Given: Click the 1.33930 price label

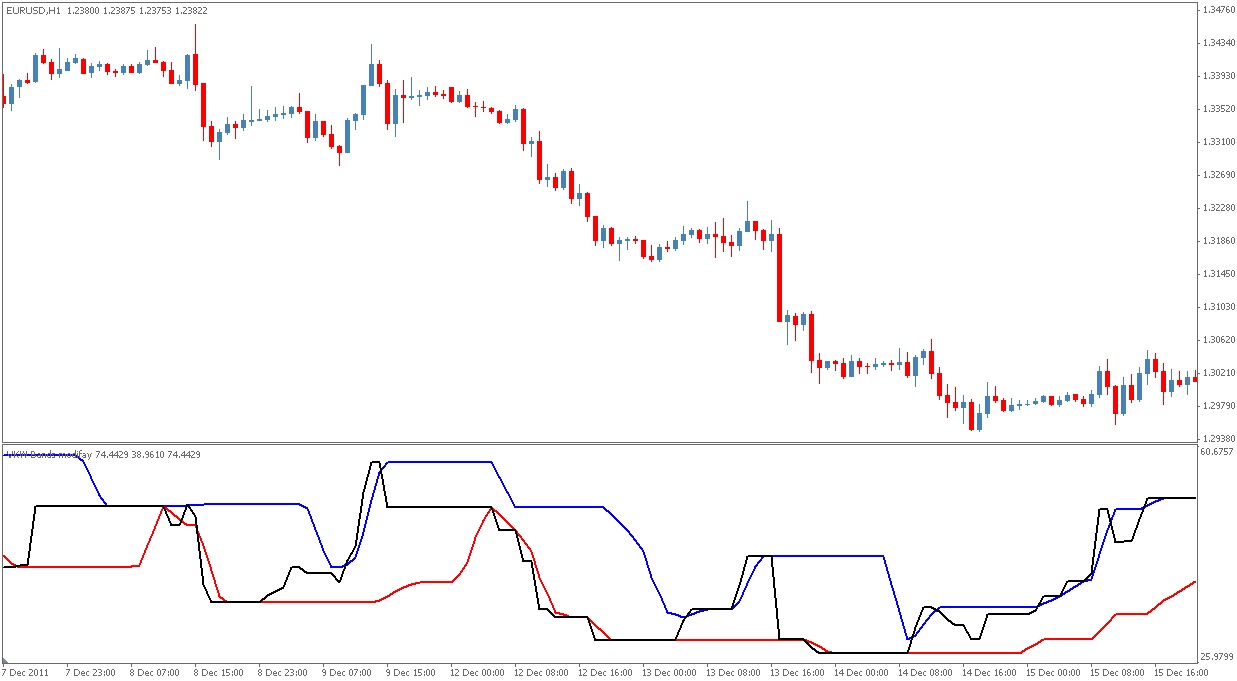Looking at the screenshot, I should [1219, 76].
